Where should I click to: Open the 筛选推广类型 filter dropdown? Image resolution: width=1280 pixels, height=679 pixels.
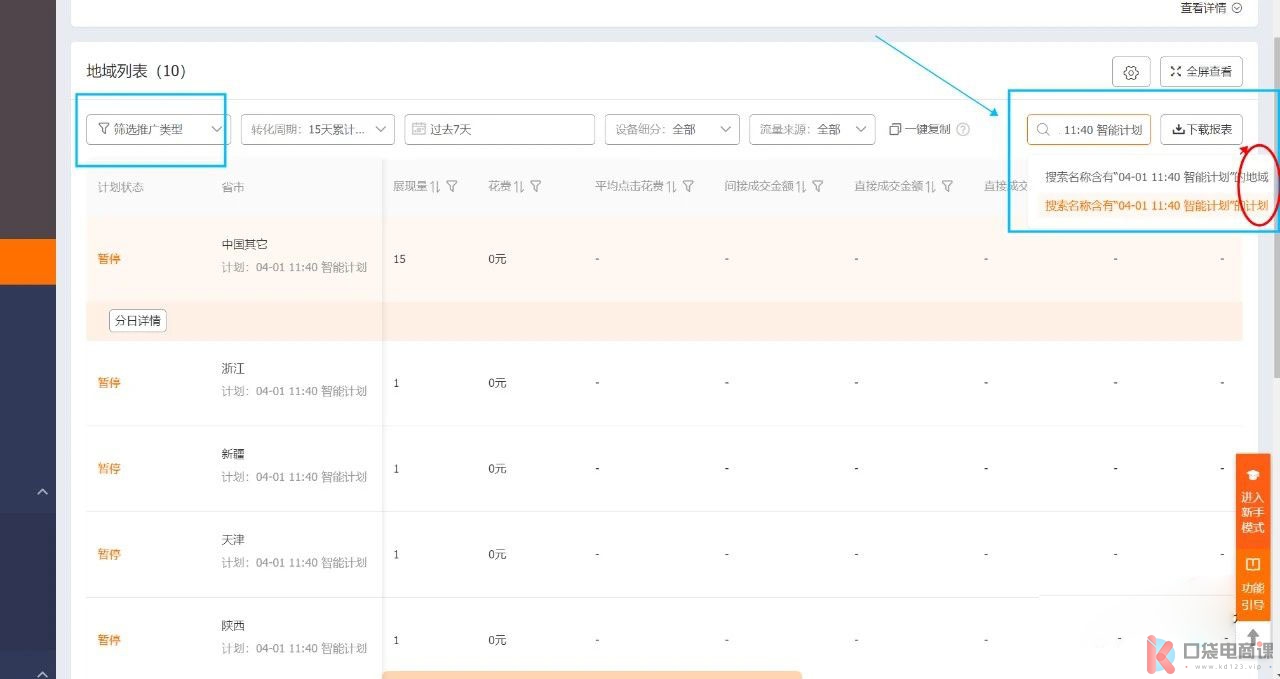157,129
